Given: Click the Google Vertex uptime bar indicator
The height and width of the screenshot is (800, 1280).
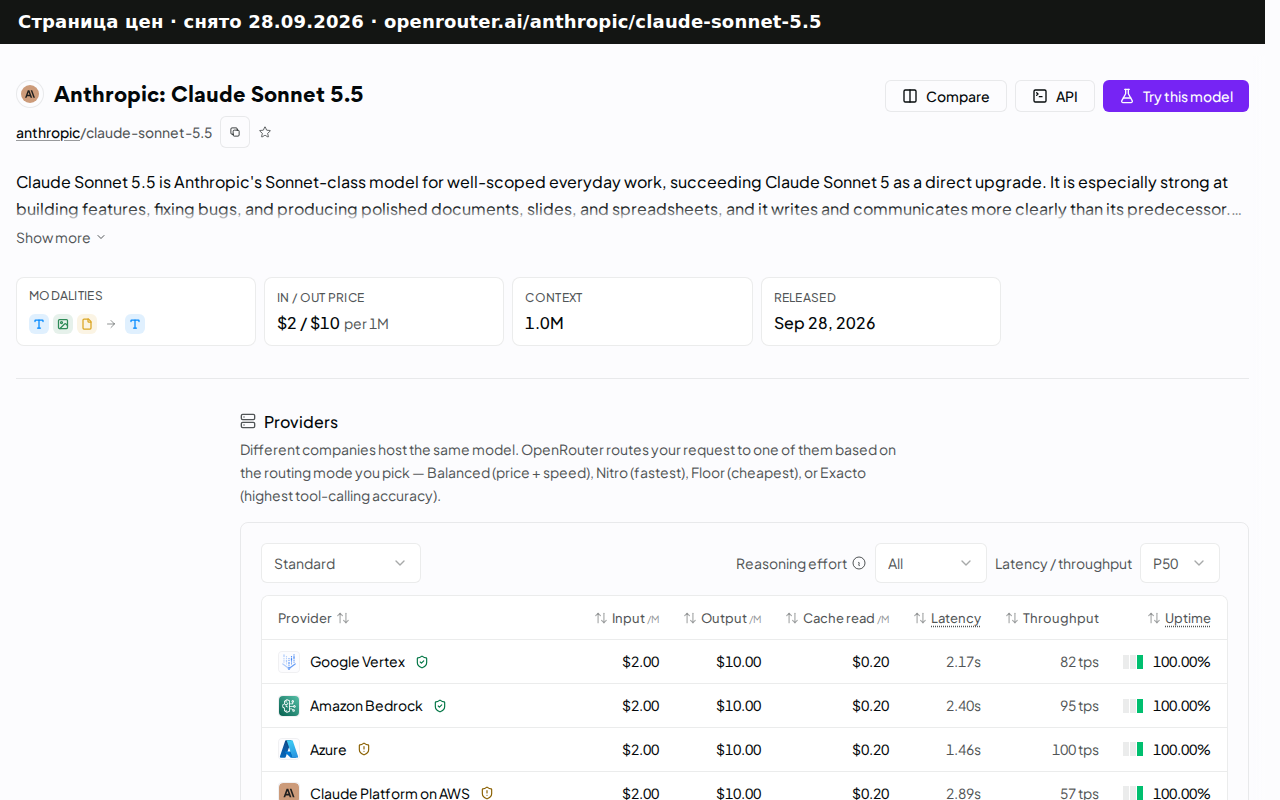Looking at the screenshot, I should tap(1133, 662).
